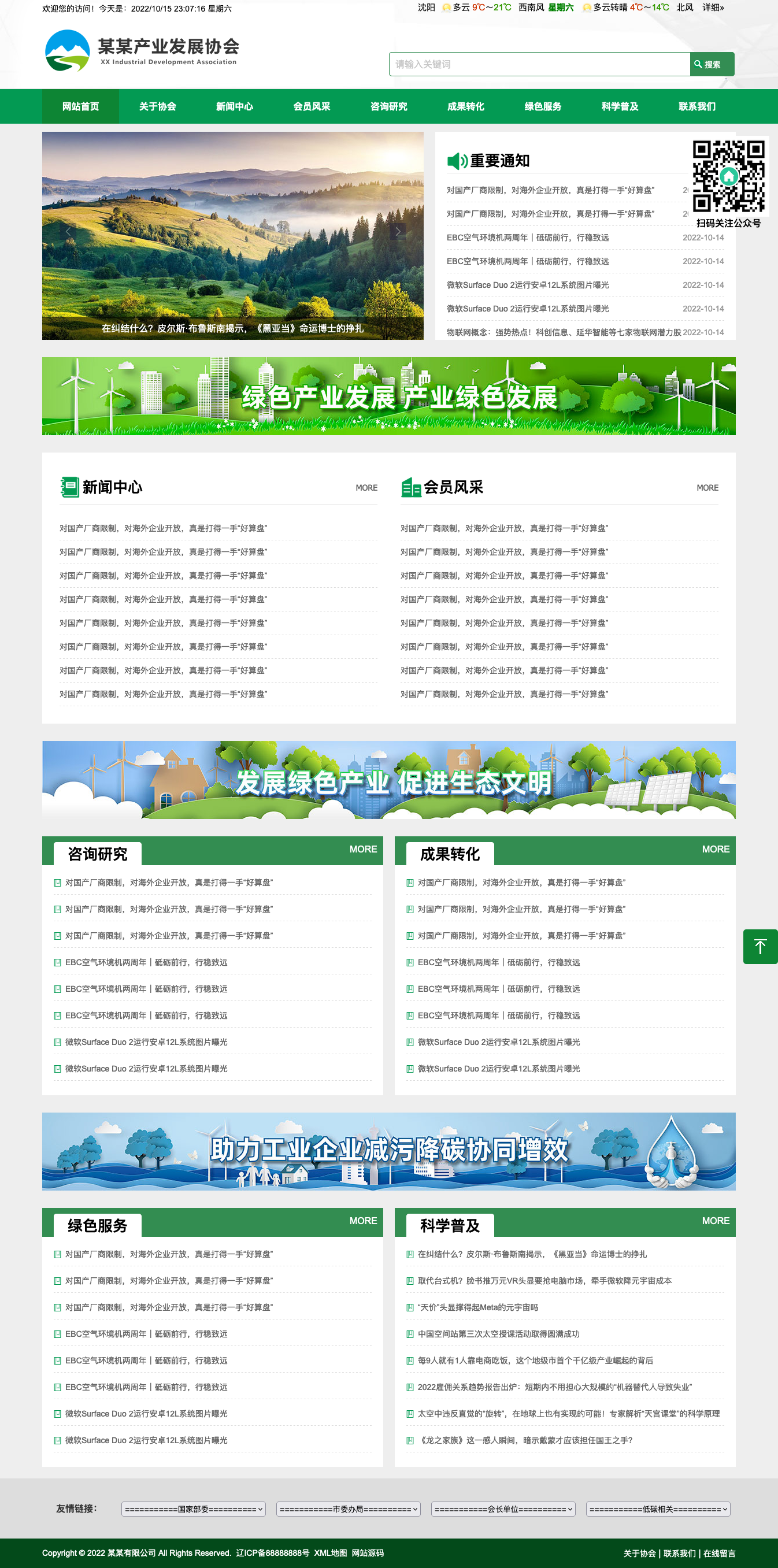
Task: Click the carousel previous arrow
Action: [68, 231]
